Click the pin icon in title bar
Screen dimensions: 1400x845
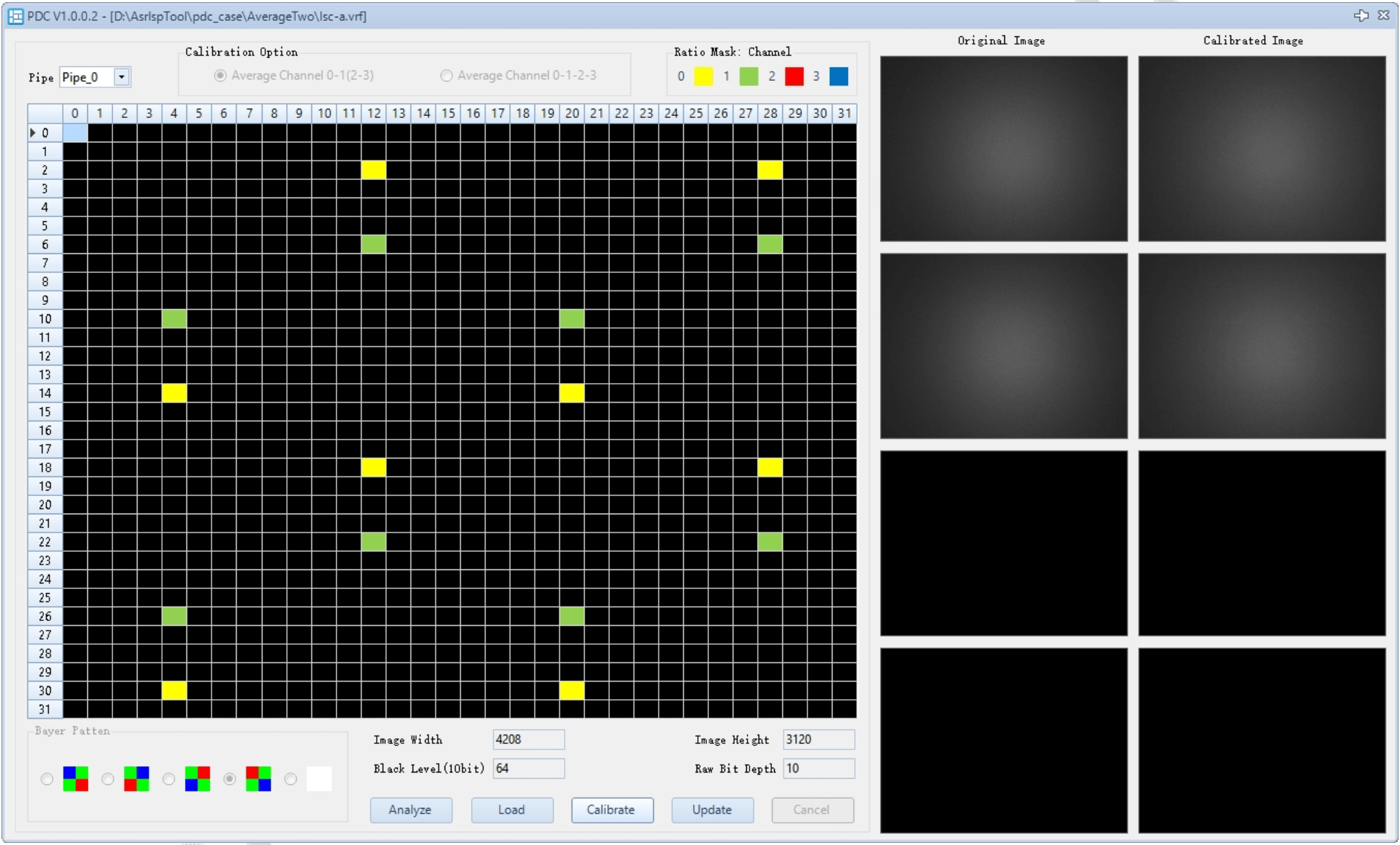click(x=1360, y=15)
